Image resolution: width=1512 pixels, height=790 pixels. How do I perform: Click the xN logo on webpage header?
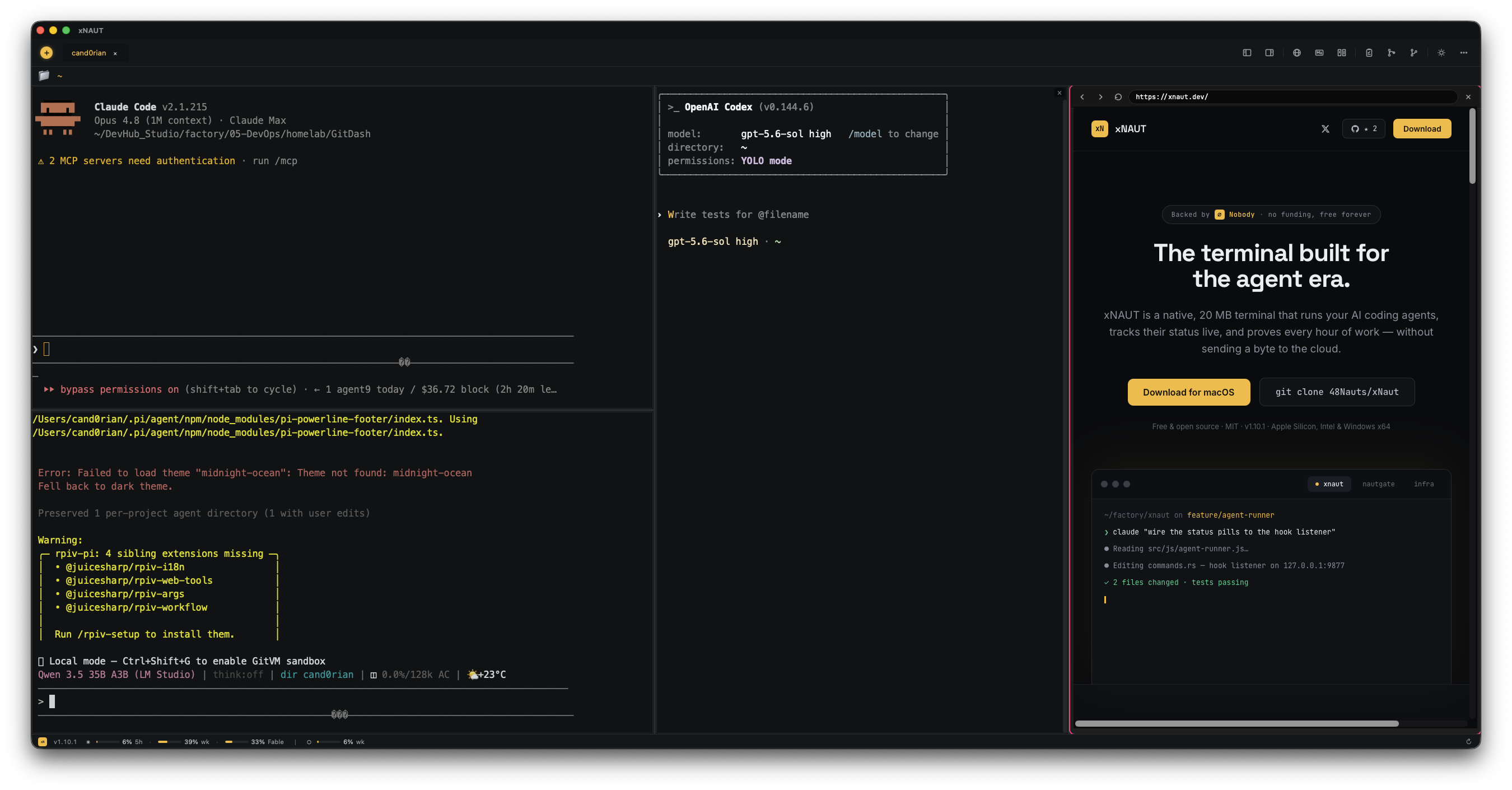click(1099, 129)
